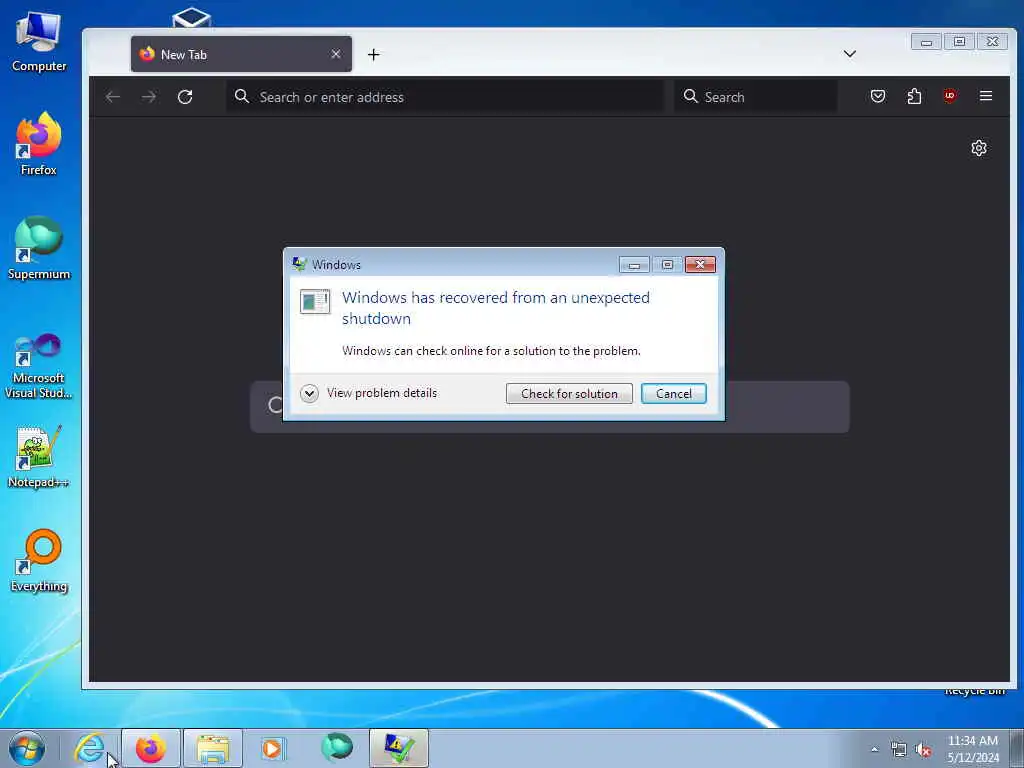Screen dimensions: 1024x768
Task: Show hidden system tray icons
Action: coord(874,749)
